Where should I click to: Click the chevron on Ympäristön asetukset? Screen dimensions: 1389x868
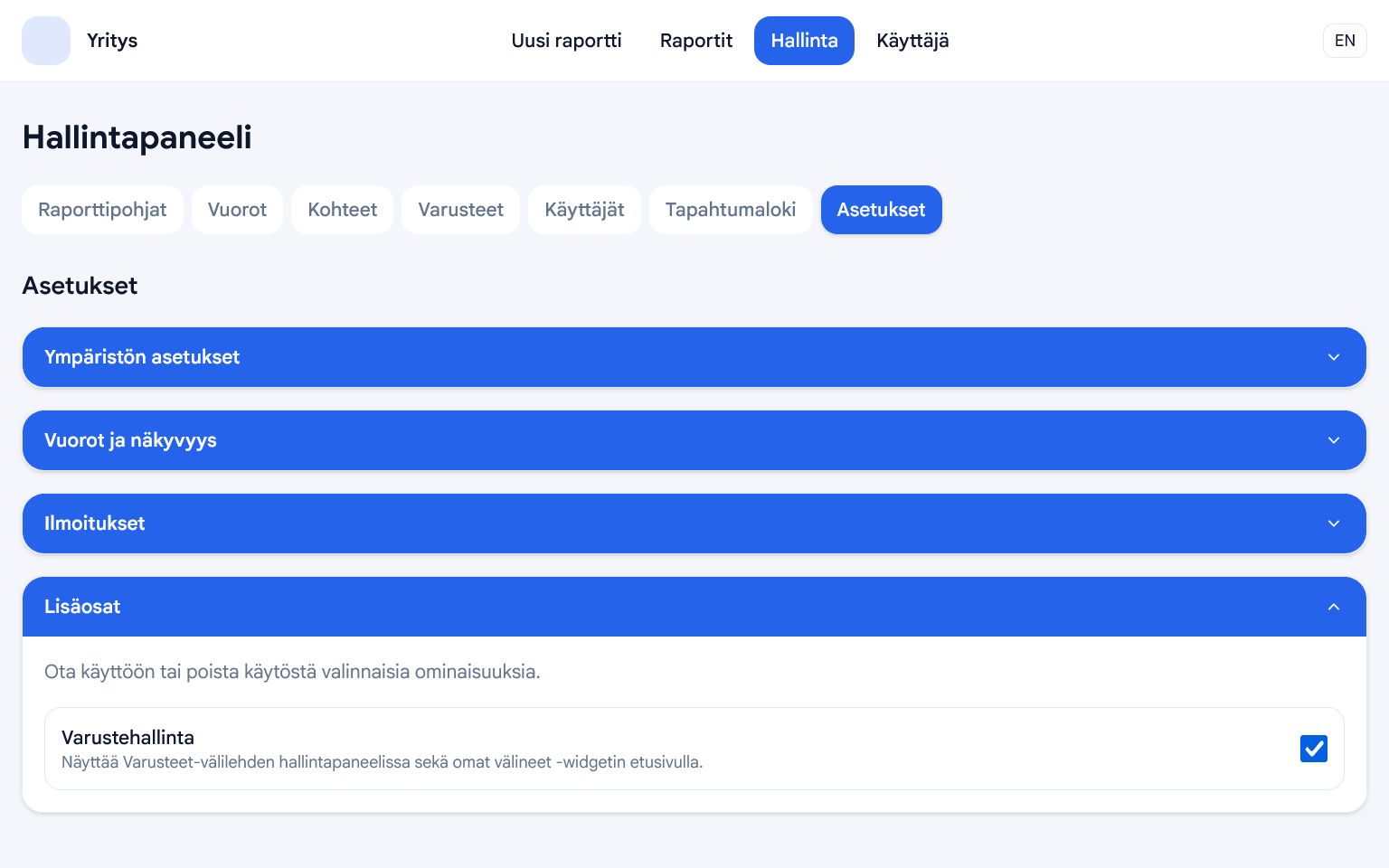click(x=1334, y=357)
